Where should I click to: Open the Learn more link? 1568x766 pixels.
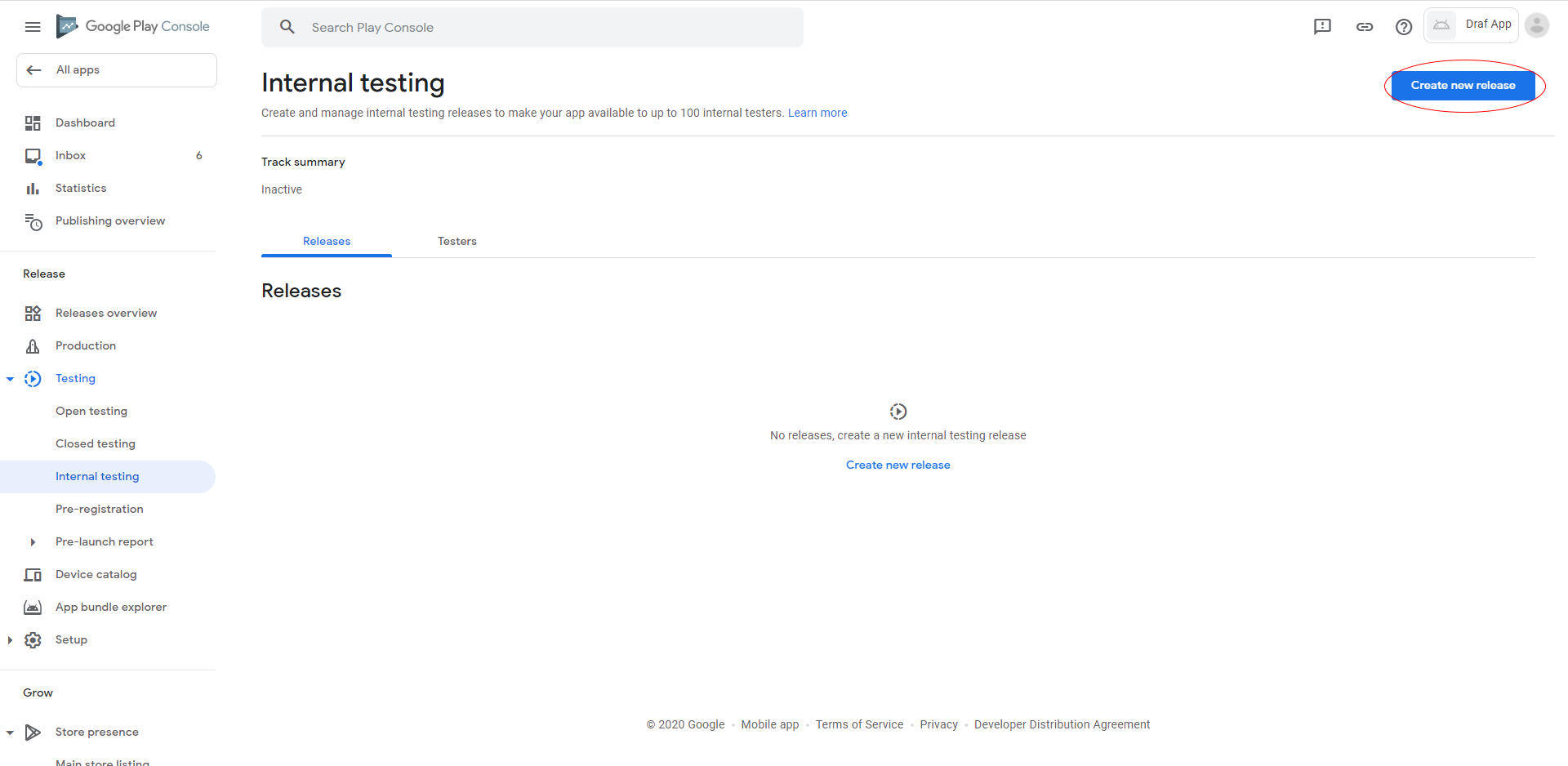click(x=817, y=114)
